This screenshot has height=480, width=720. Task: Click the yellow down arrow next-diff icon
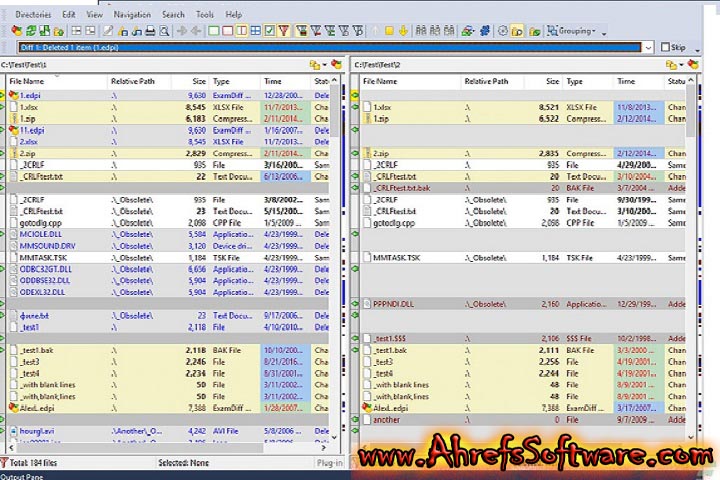pyautogui.click(x=403, y=31)
